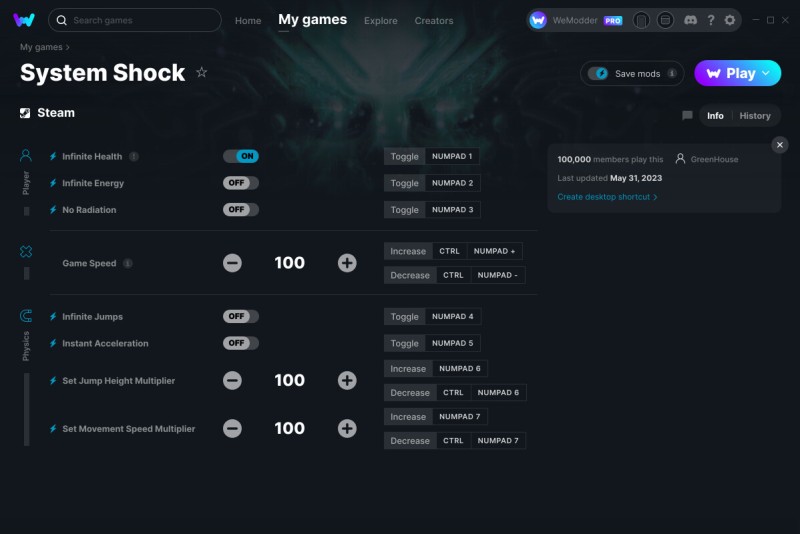Show Game Speed info icon
This screenshot has height=534, width=800.
[x=128, y=263]
